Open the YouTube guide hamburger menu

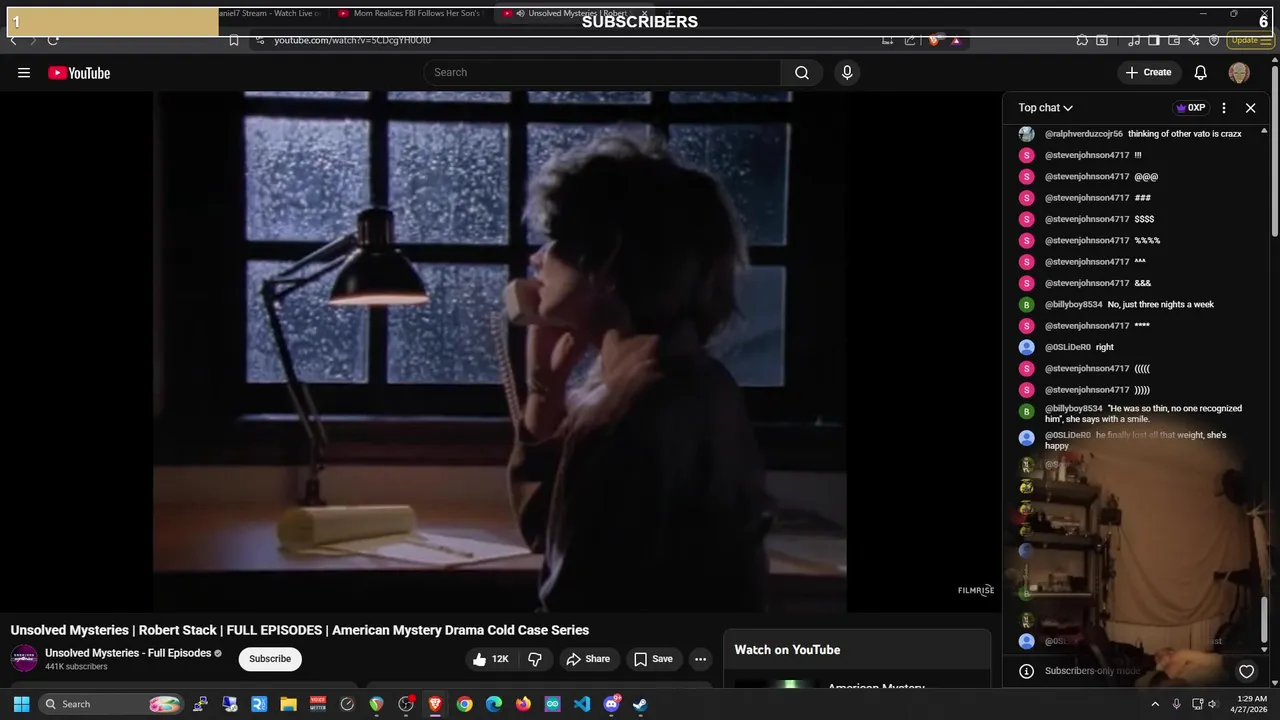click(24, 73)
